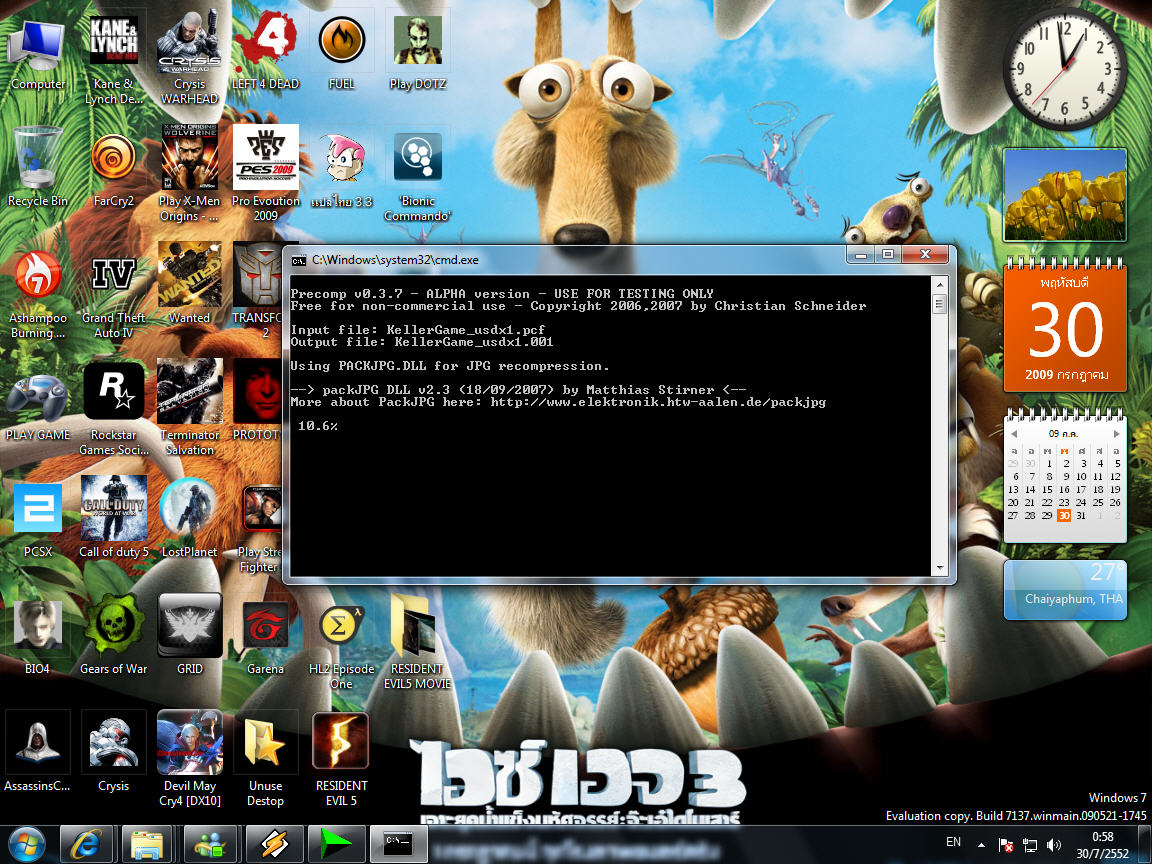Open Windows Live Messenger taskbar icon
Image resolution: width=1152 pixels, height=864 pixels.
(x=210, y=845)
